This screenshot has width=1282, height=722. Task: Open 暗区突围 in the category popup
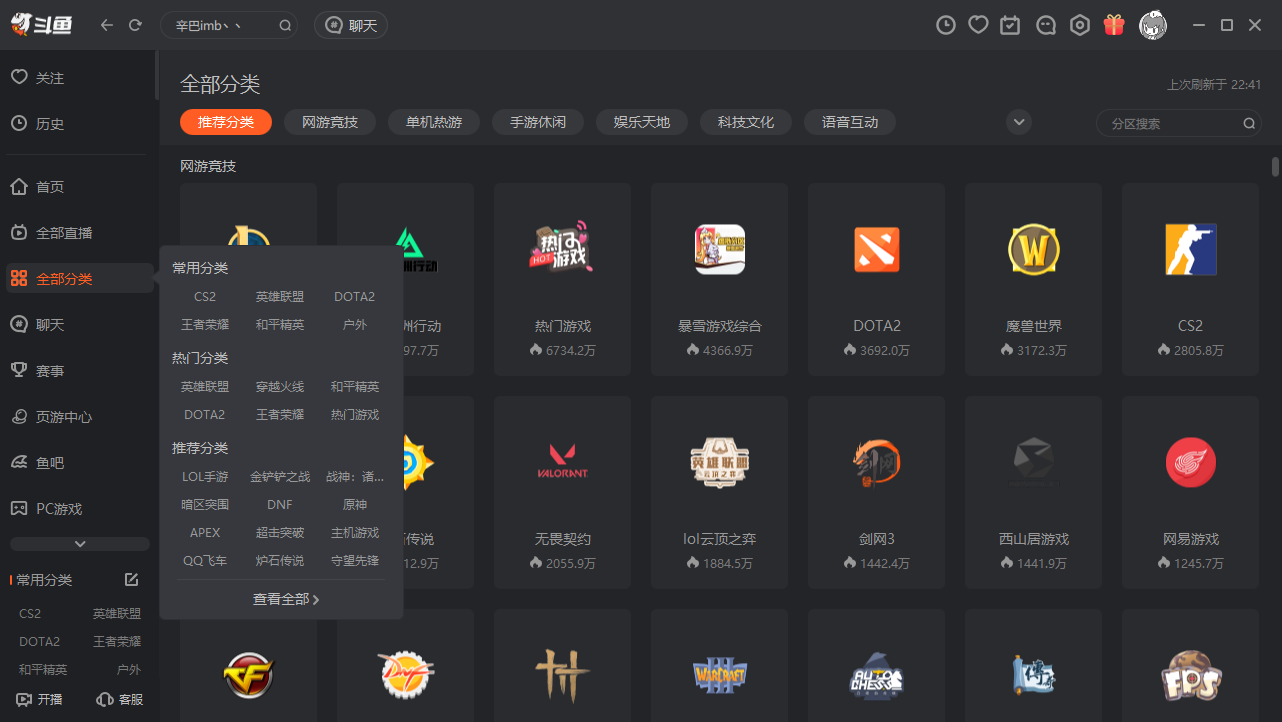pyautogui.click(x=205, y=505)
